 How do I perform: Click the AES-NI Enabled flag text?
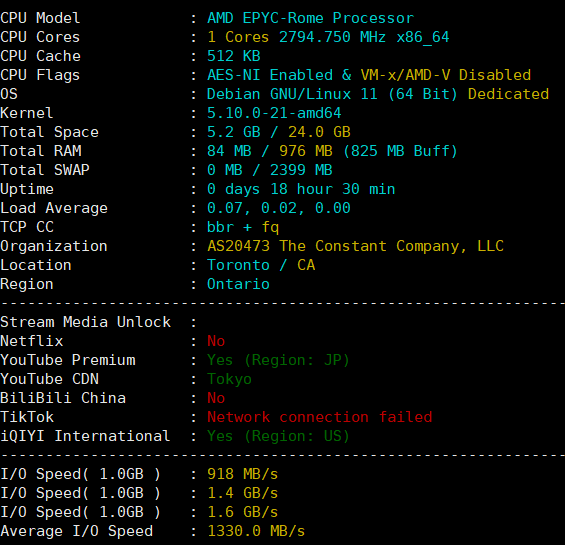270,75
